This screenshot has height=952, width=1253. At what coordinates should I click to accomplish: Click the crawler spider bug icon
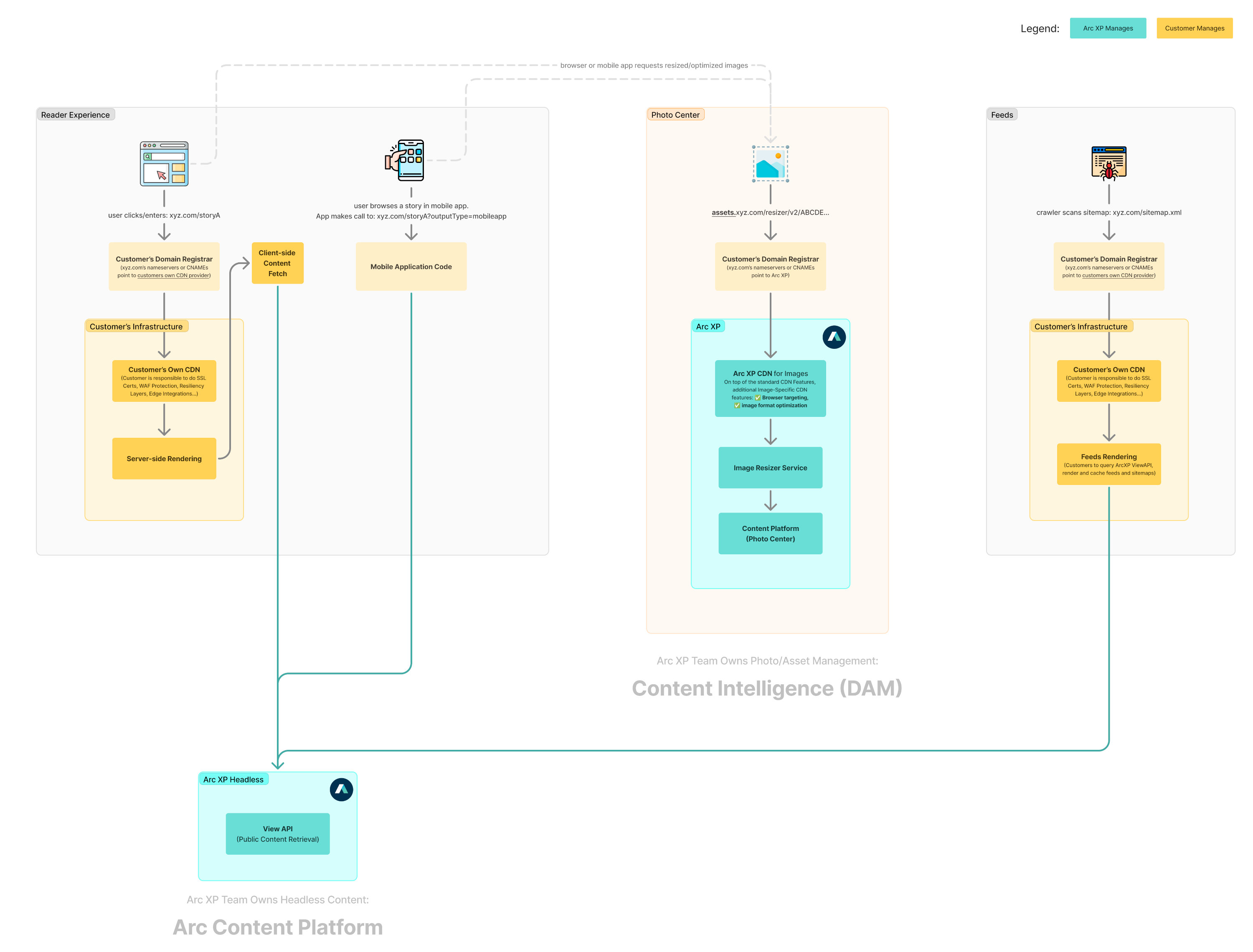(x=1108, y=163)
